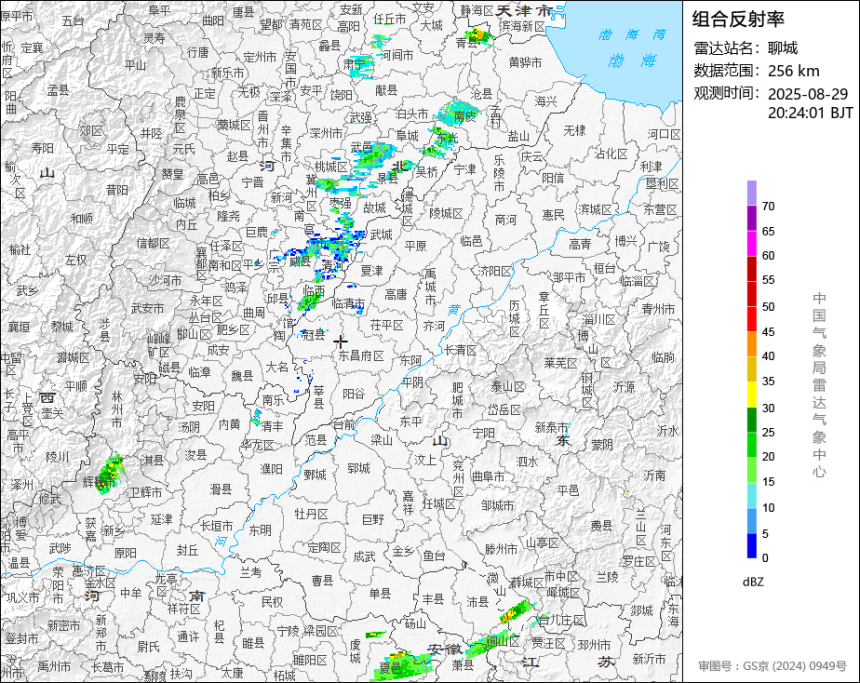Click the 济阳区 map label
The width and height of the screenshot is (860, 683).
point(495,271)
